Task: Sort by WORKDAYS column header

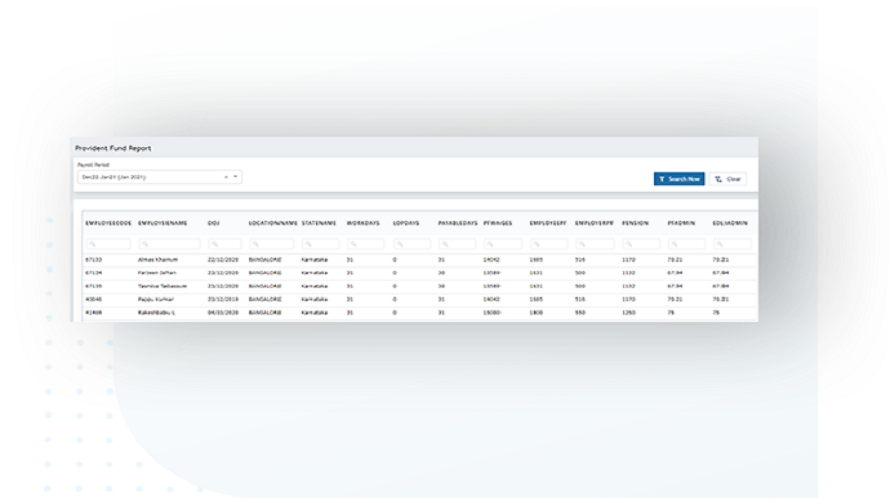Action: pyautogui.click(x=362, y=223)
